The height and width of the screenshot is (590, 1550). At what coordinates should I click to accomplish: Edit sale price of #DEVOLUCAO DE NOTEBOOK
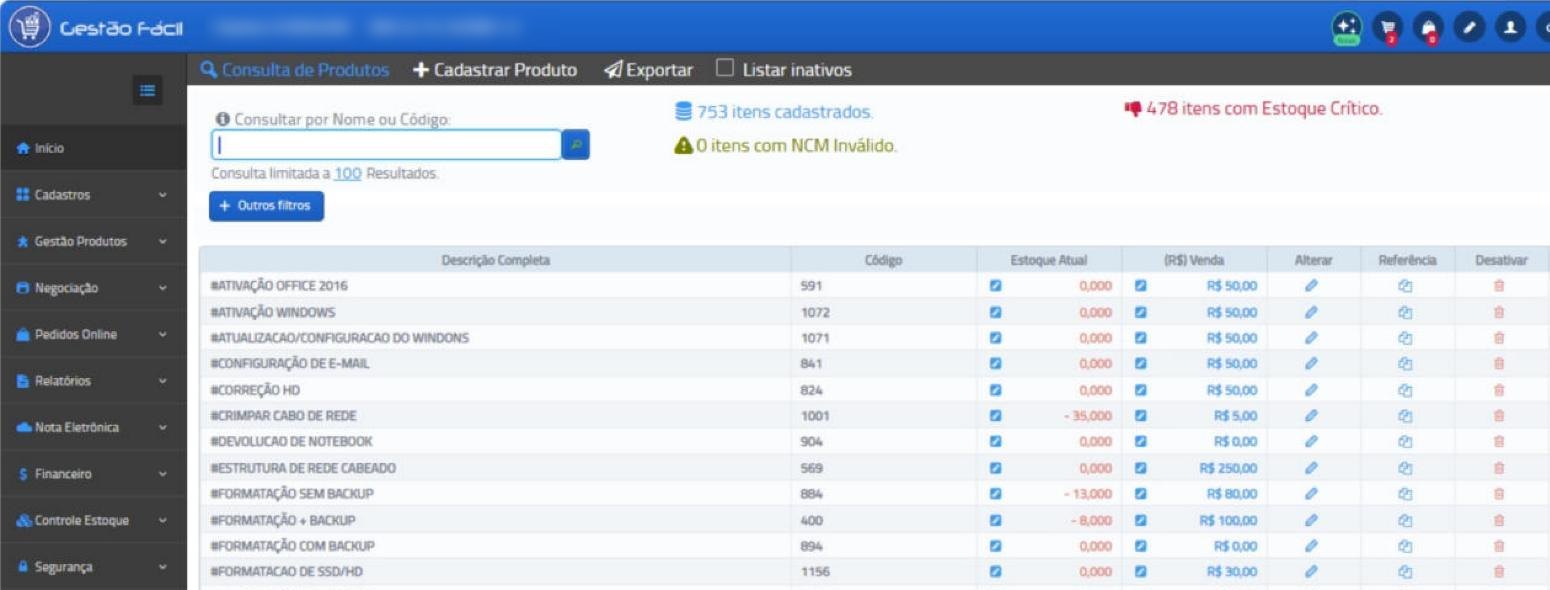tap(1141, 442)
